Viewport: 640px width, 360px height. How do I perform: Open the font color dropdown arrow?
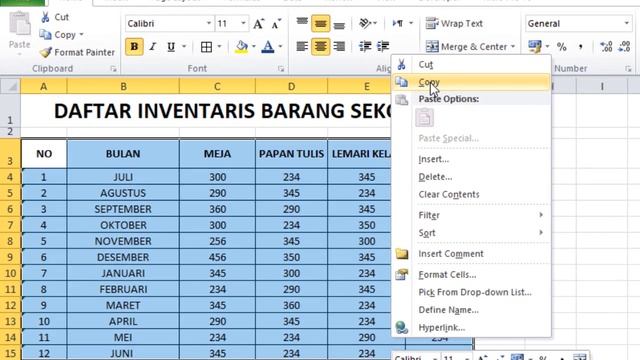coord(280,47)
